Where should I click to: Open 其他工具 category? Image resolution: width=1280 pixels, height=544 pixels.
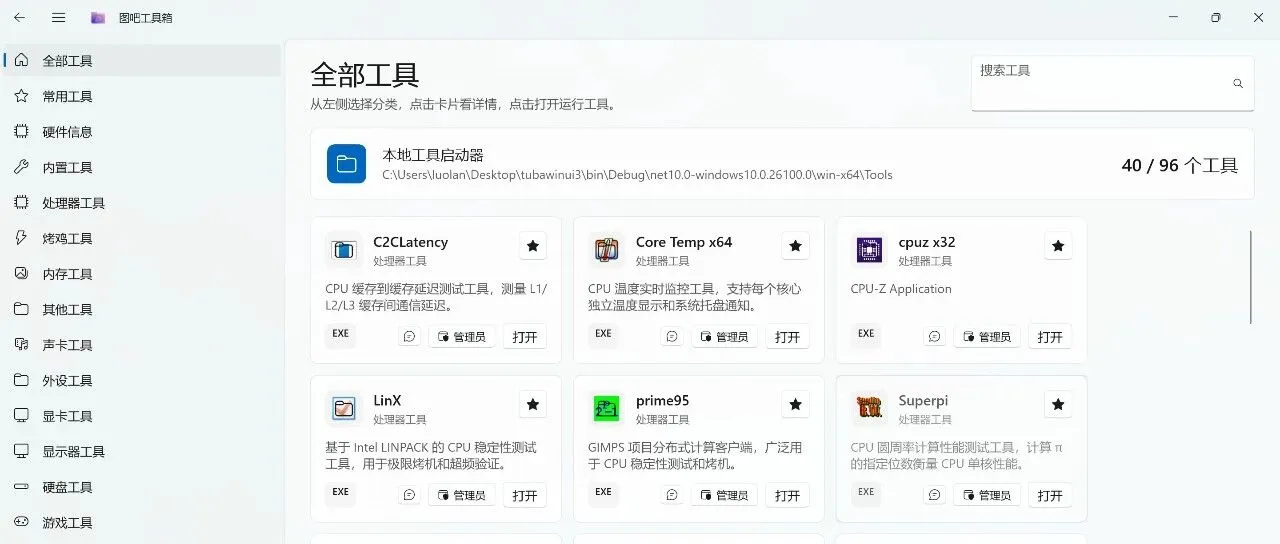[x=142, y=310]
